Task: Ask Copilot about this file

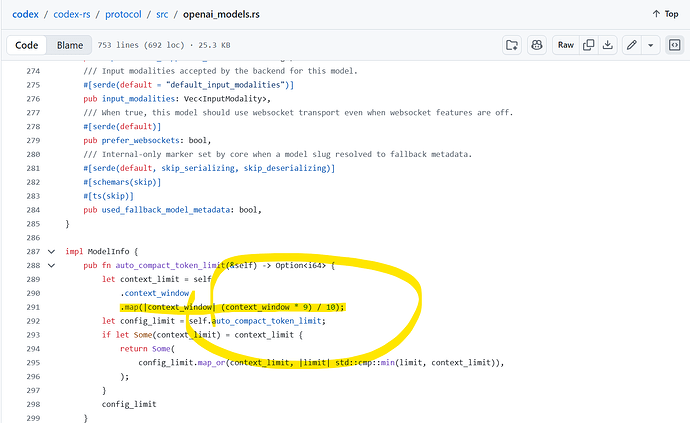Action: tap(537, 45)
